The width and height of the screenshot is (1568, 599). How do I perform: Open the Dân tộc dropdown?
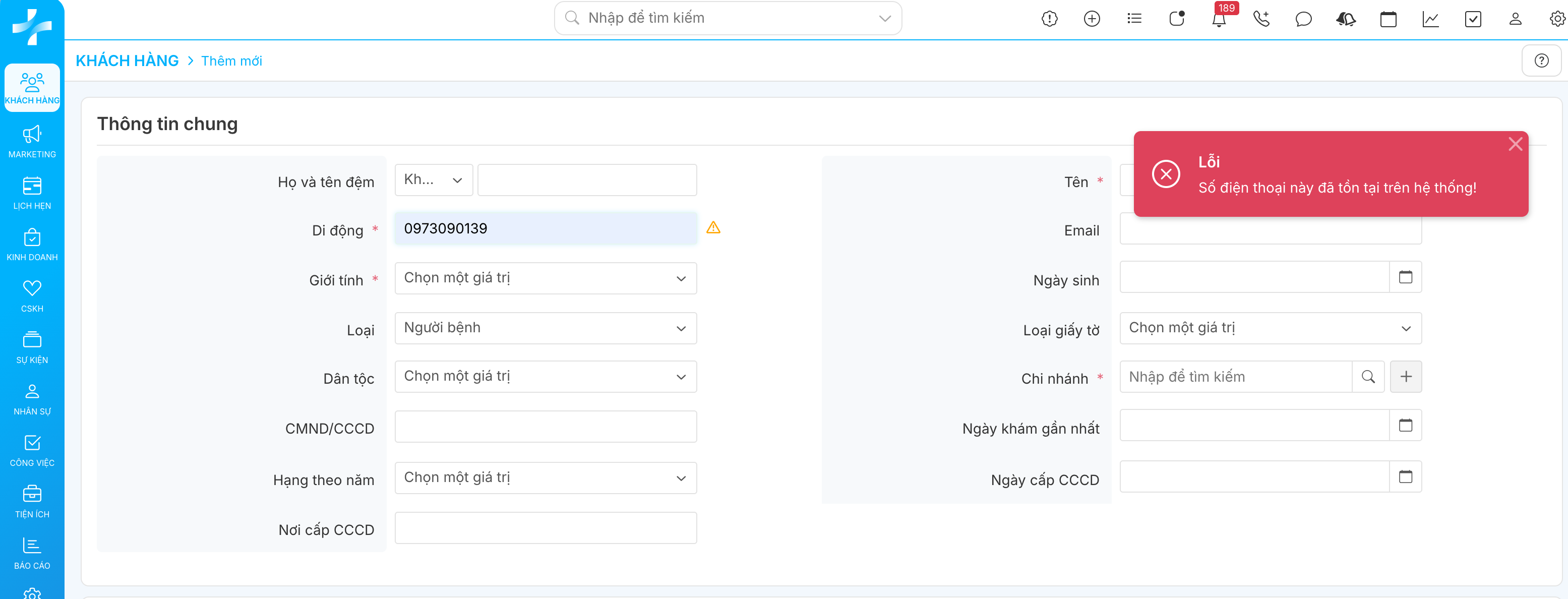coord(546,377)
